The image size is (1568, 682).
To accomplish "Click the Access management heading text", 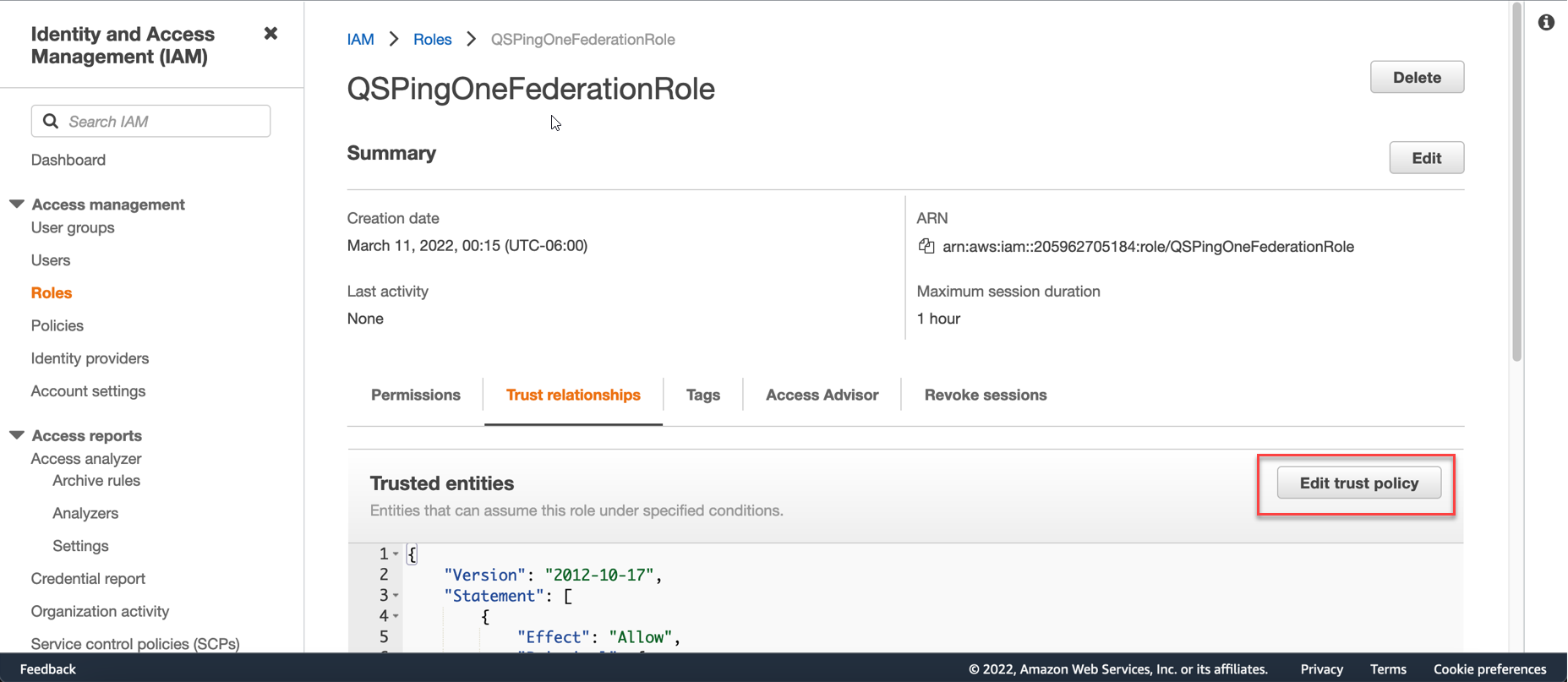I will pyautogui.click(x=108, y=205).
